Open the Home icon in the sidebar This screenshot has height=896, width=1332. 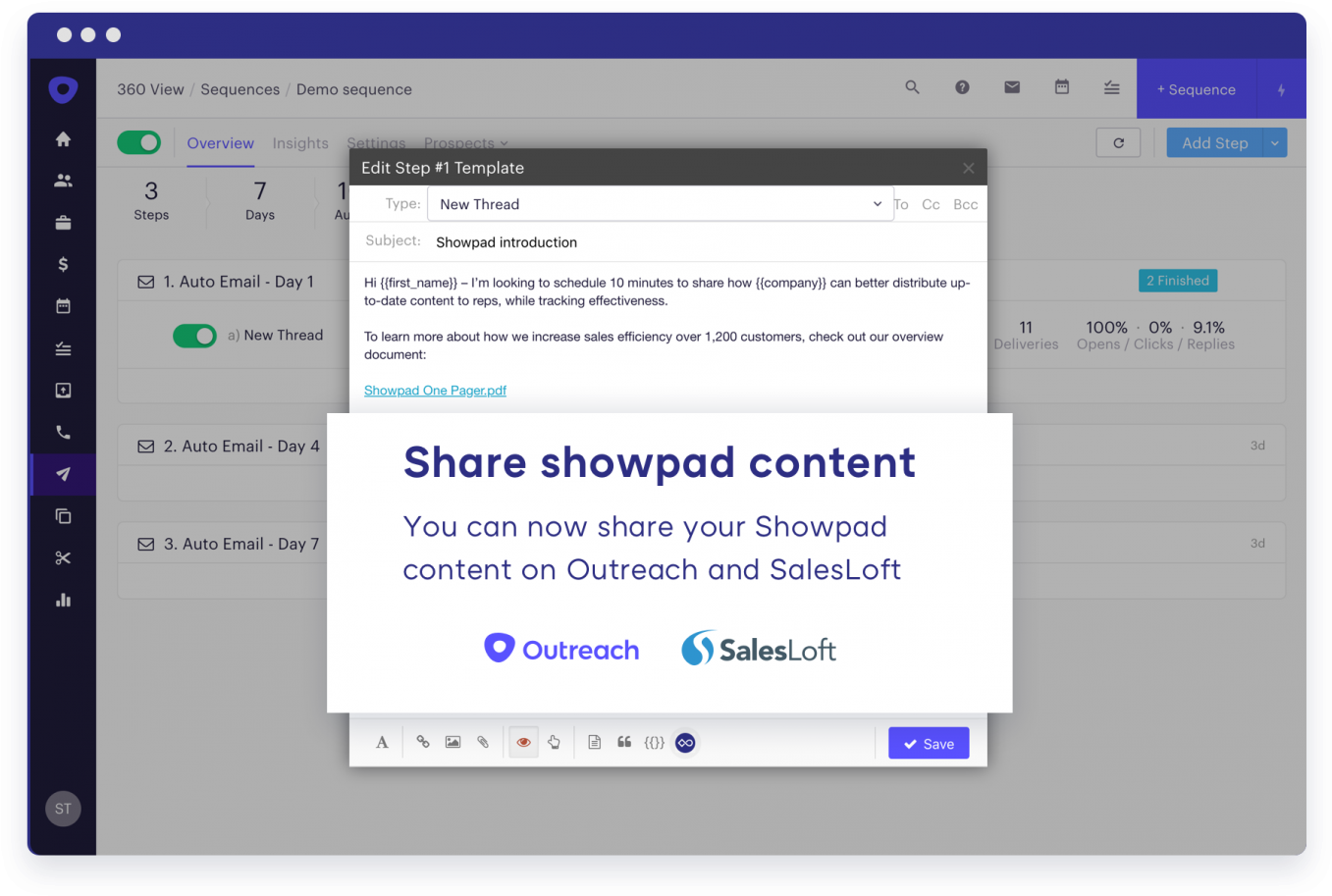63,139
